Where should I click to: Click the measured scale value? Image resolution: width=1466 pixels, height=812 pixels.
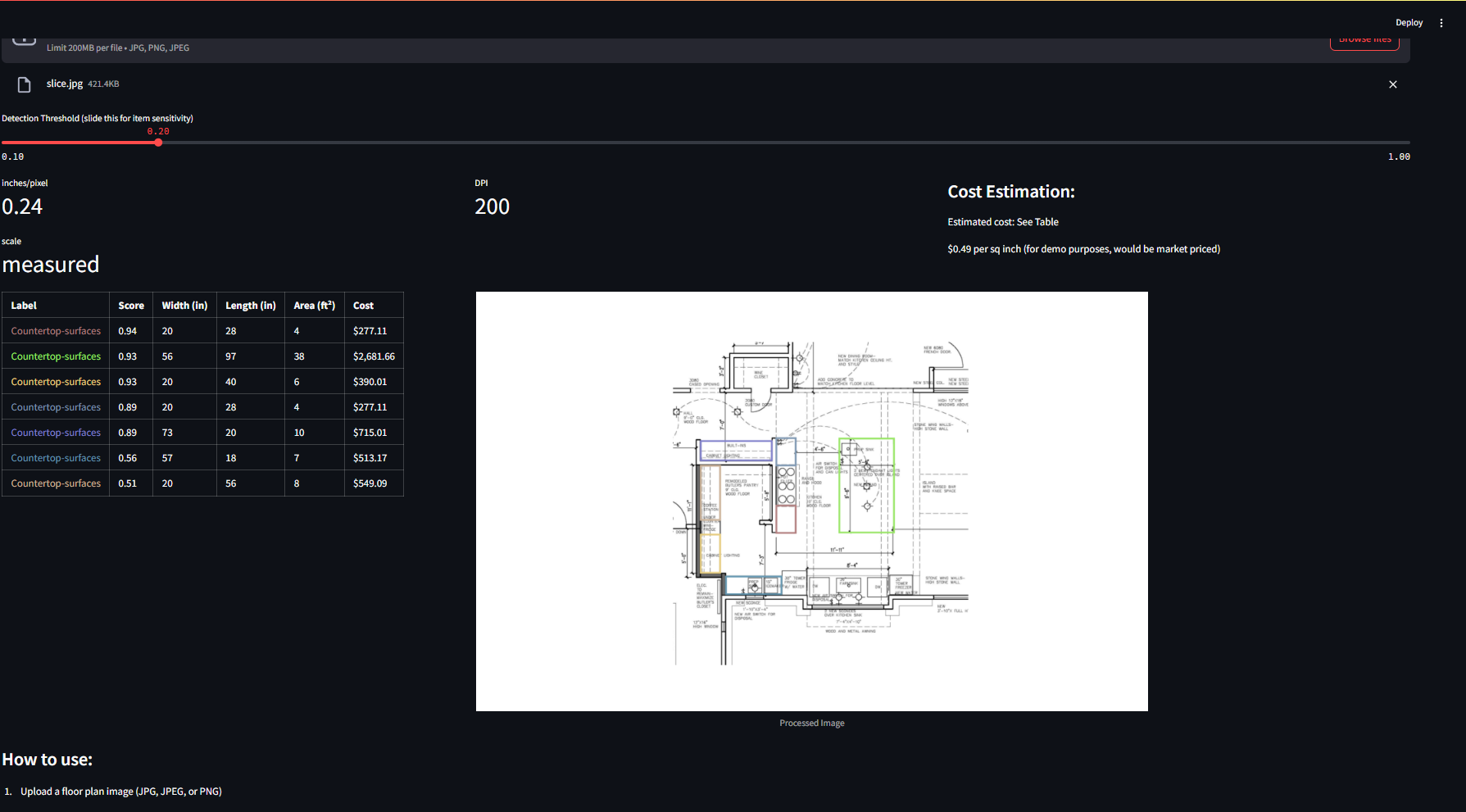[x=50, y=264]
